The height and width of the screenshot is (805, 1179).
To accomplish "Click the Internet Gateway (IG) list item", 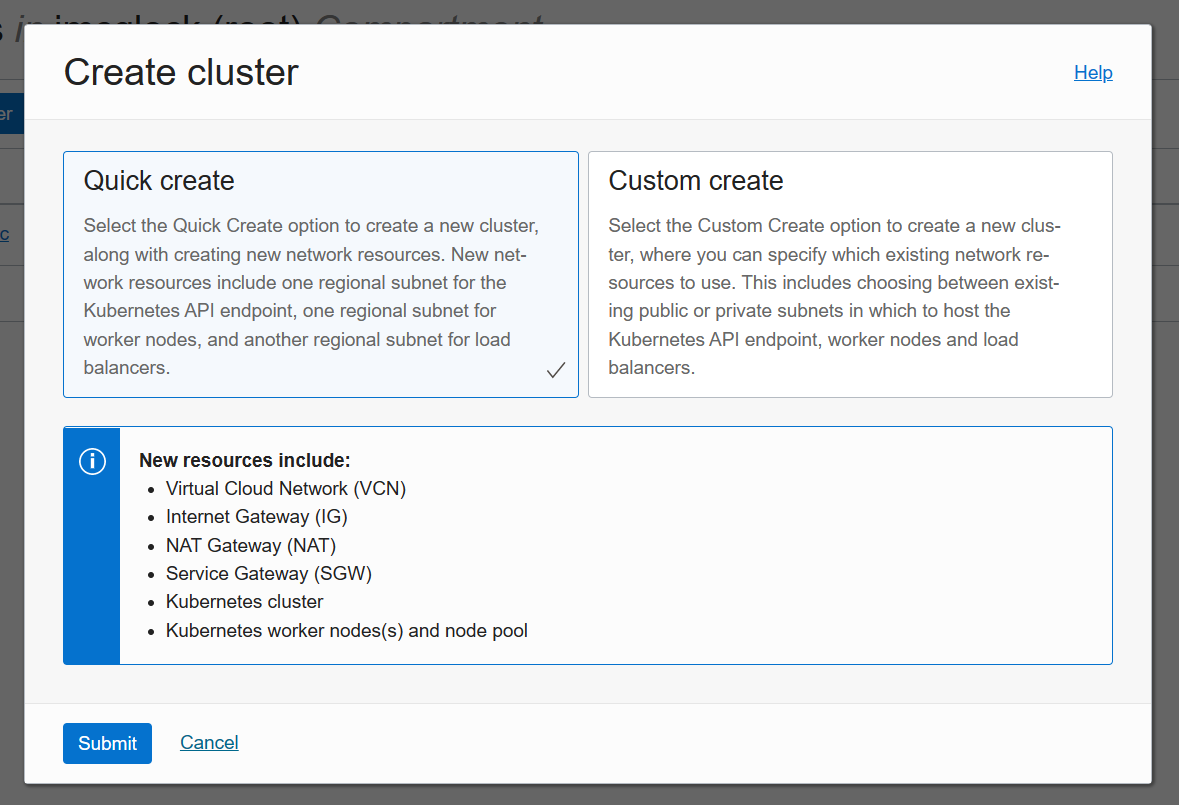I will 256,517.
